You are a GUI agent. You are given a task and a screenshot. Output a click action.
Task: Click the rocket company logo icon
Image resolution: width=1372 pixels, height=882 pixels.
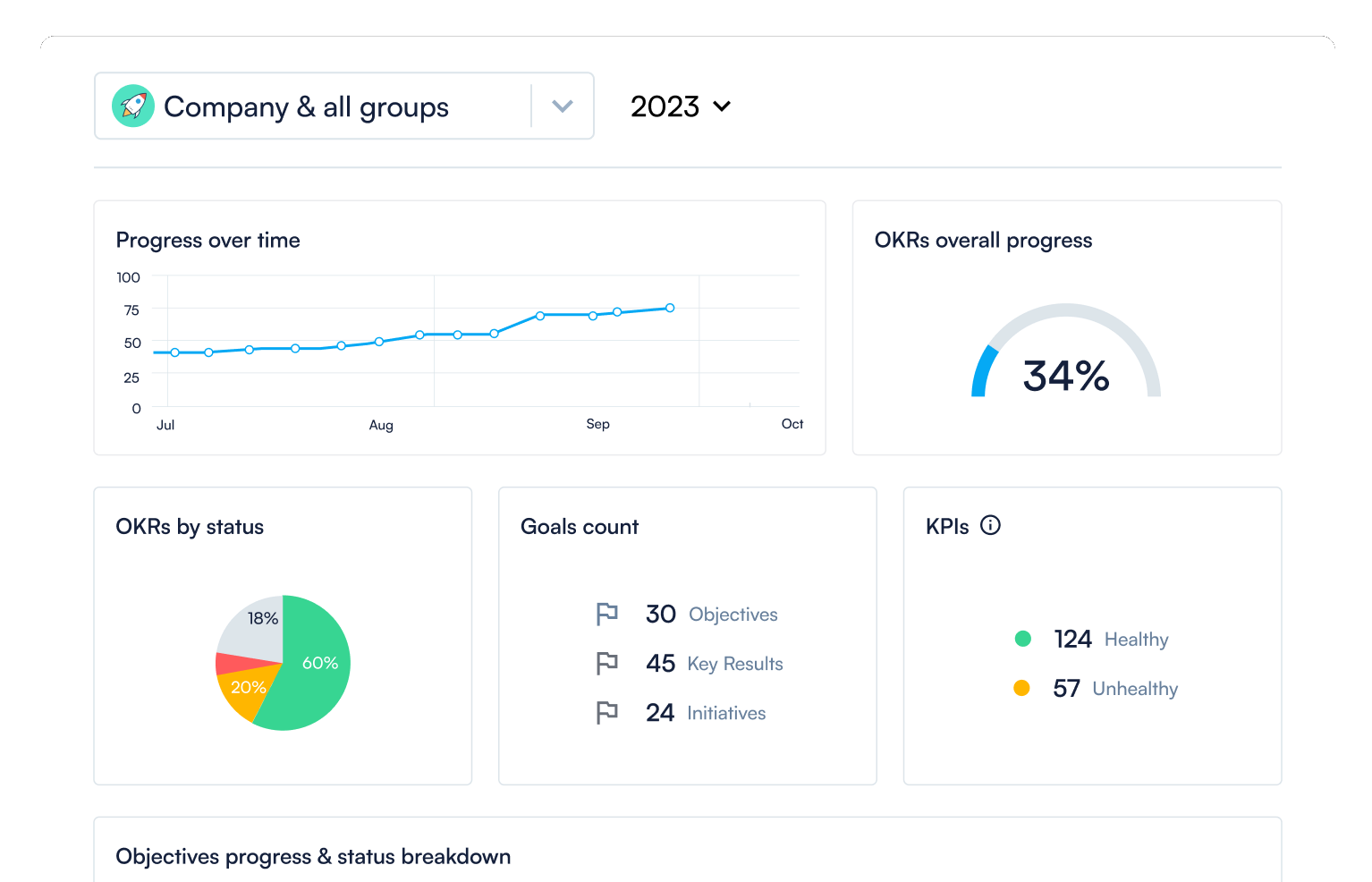tap(133, 106)
